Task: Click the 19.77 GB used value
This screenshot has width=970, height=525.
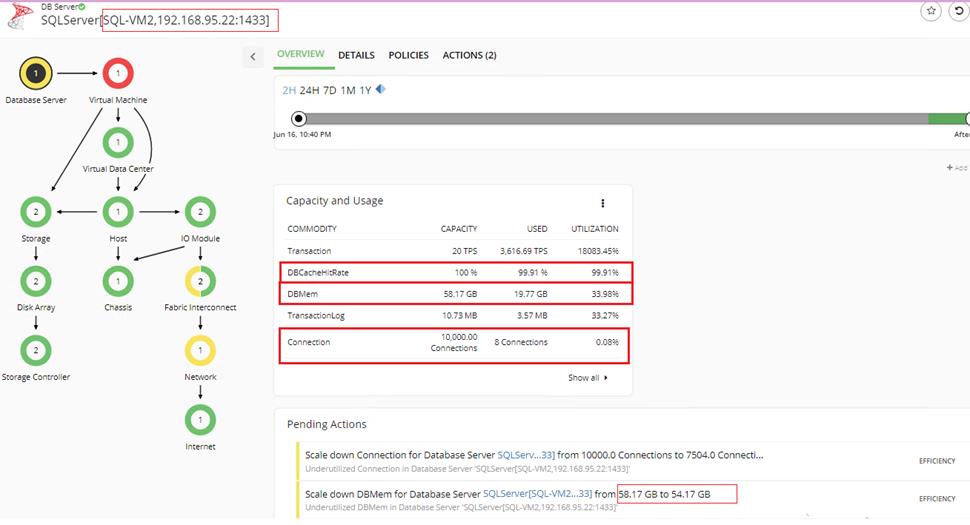Action: coord(531,294)
